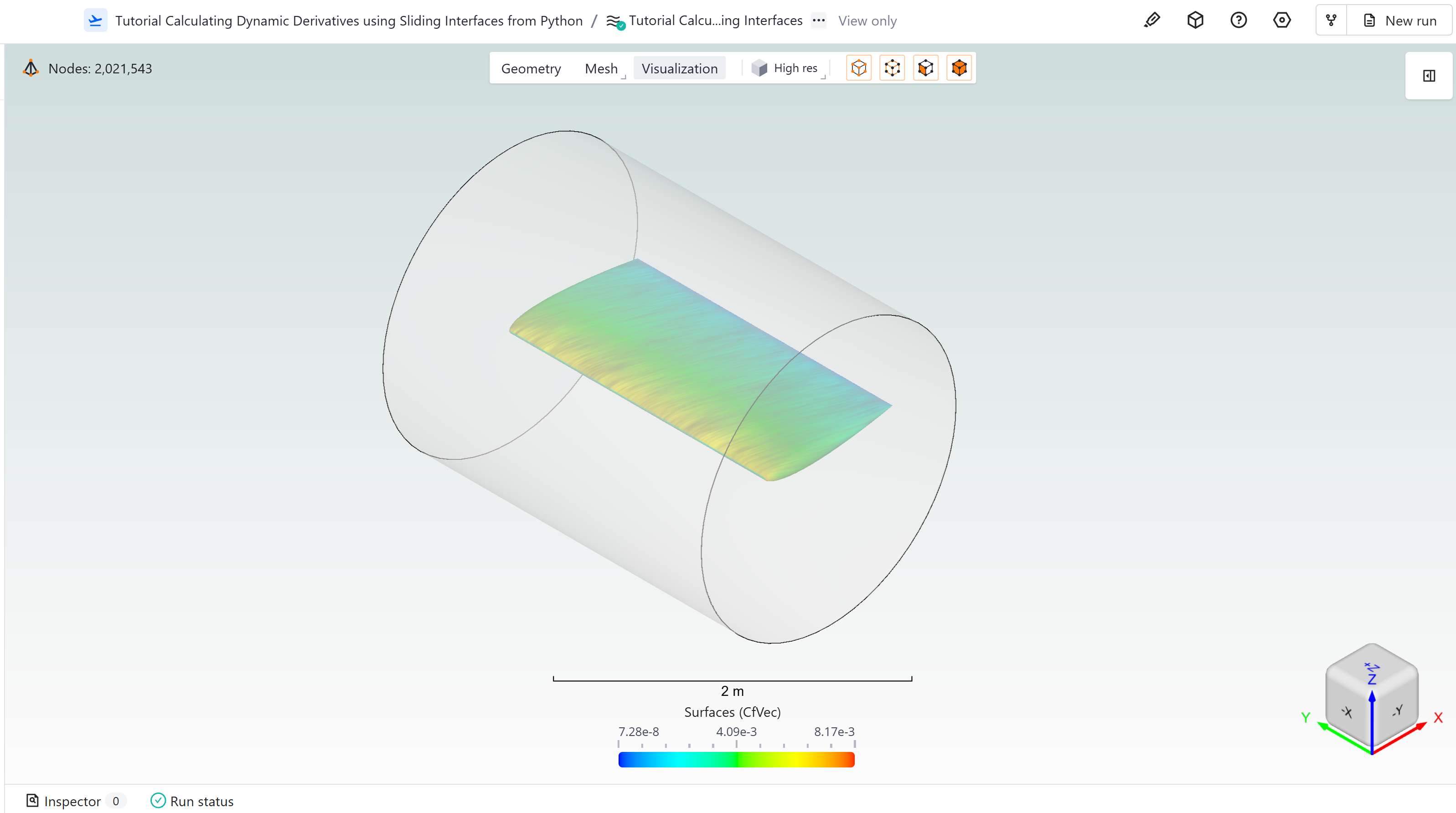This screenshot has width=1456, height=813.
Task: Toggle Run status at the bottom
Action: [191, 801]
